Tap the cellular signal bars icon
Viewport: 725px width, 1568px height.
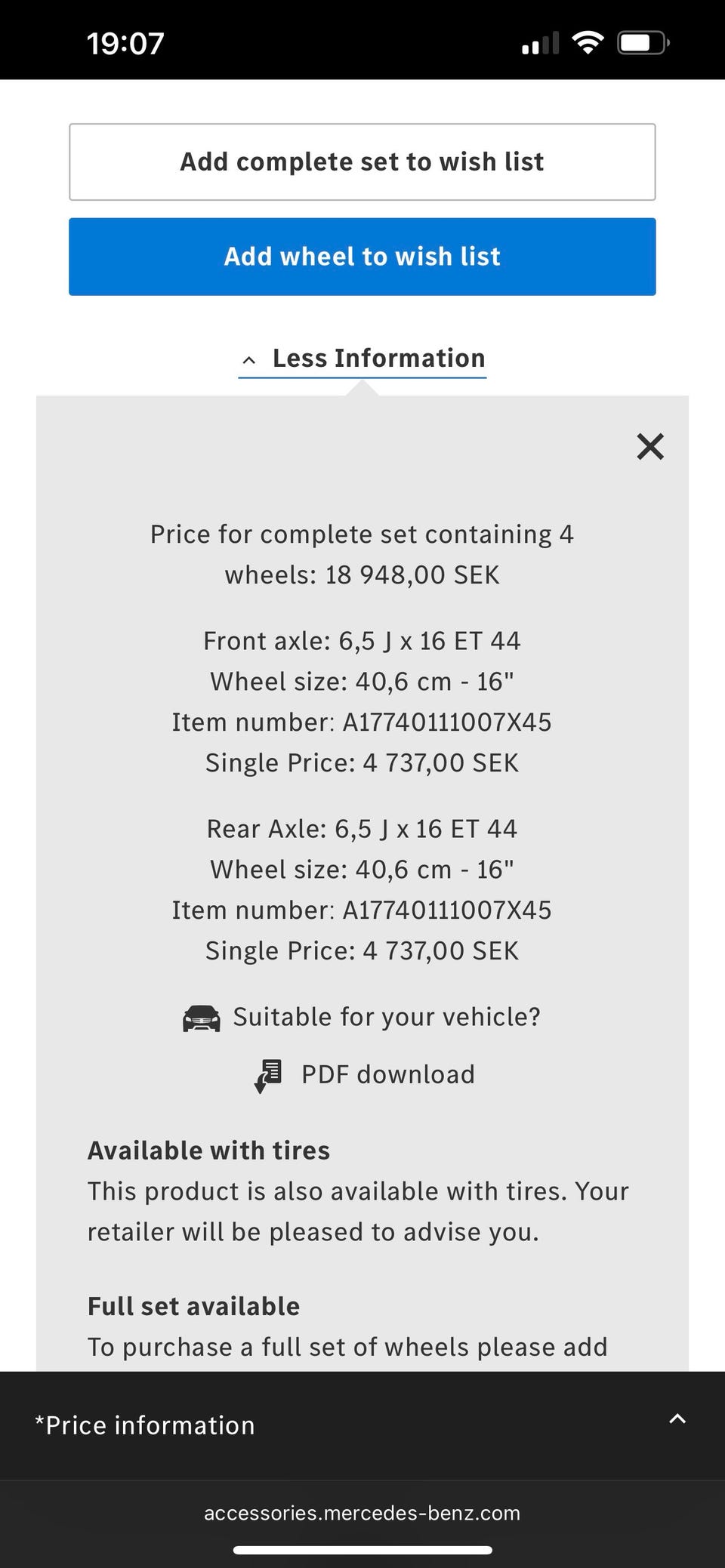coord(540,44)
